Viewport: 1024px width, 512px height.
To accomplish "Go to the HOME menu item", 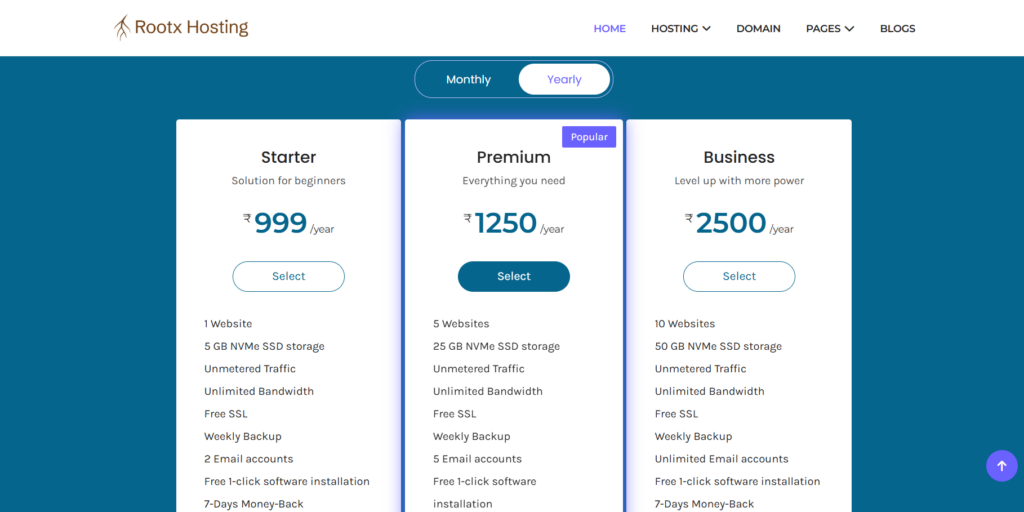I will [x=609, y=29].
